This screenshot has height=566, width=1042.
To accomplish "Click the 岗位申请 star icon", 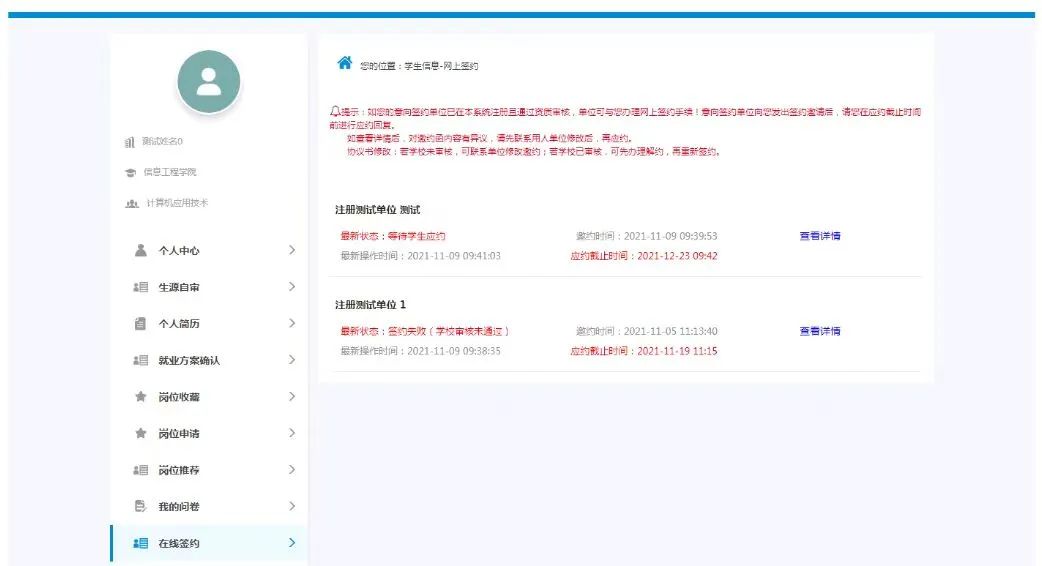I will pyautogui.click(x=141, y=433).
